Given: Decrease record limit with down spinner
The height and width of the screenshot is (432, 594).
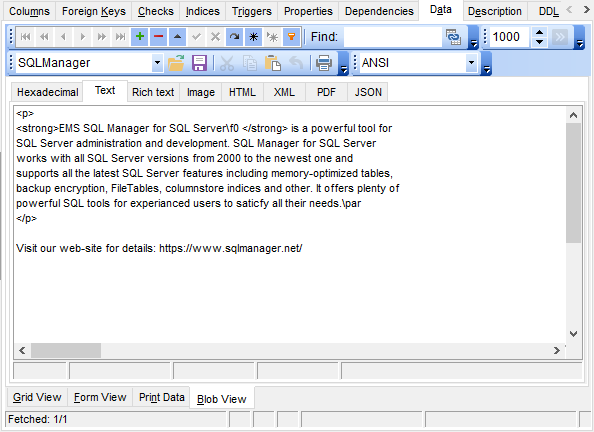Looking at the screenshot, I should tap(539, 42).
